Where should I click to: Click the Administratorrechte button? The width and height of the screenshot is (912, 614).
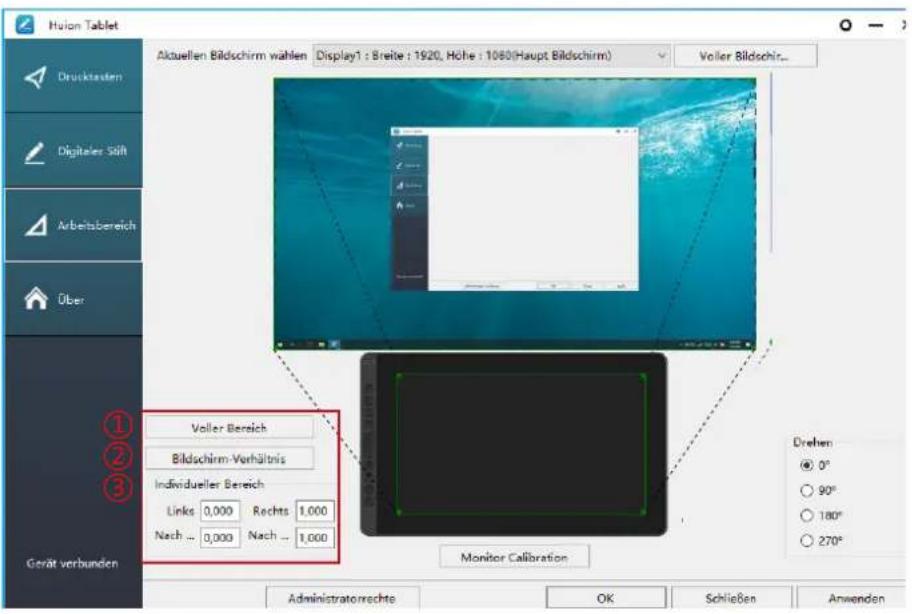pos(342,598)
